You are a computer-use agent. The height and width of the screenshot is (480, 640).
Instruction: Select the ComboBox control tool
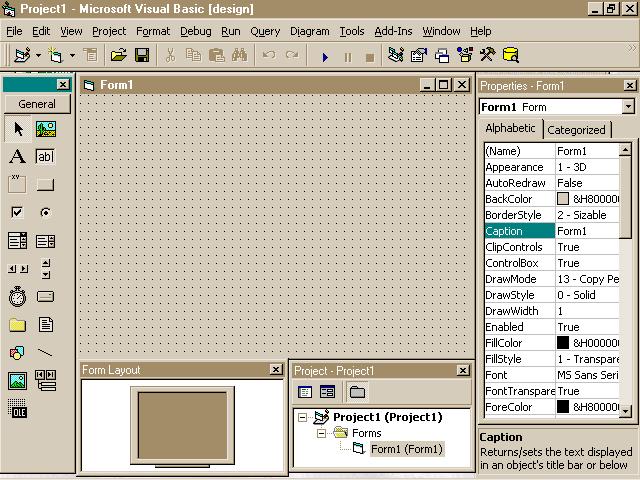point(18,241)
